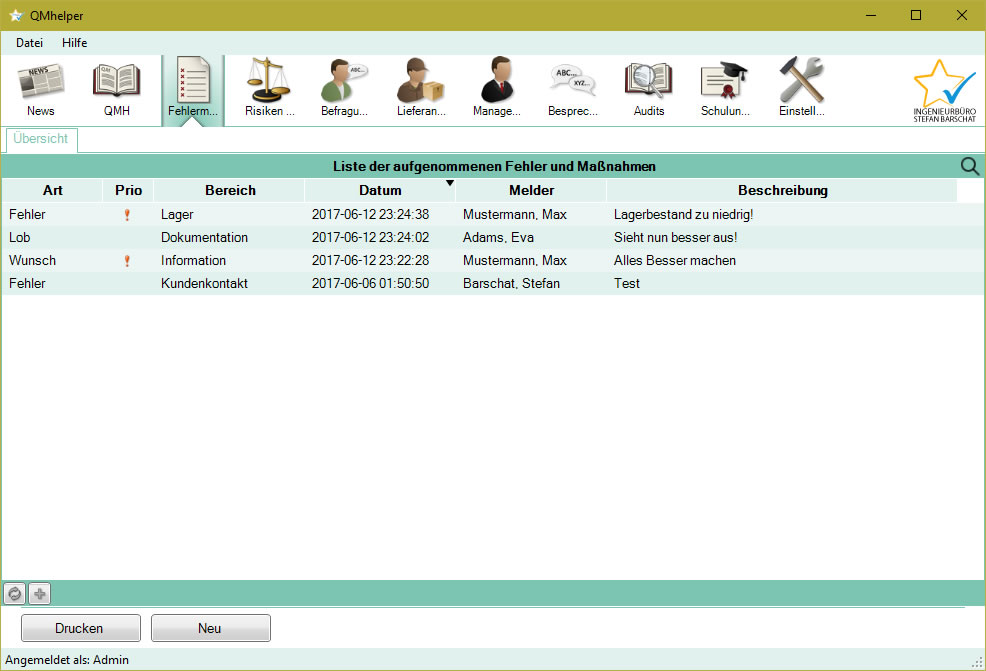This screenshot has width=986, height=671.
Task: Sort by the Melder column header
Action: point(531,190)
